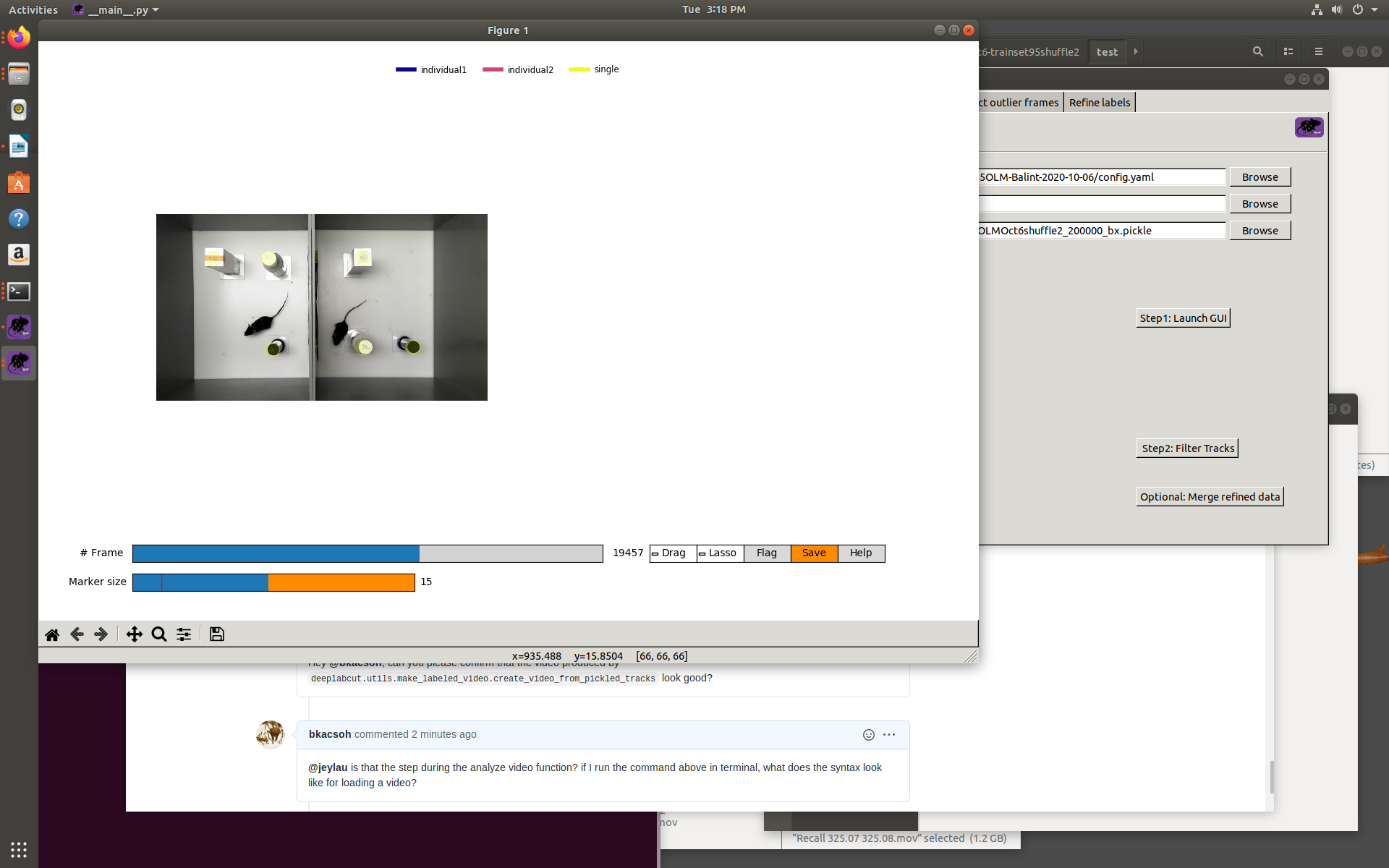Save the figure via the floppy disk icon
1389x868 pixels.
pyautogui.click(x=217, y=634)
